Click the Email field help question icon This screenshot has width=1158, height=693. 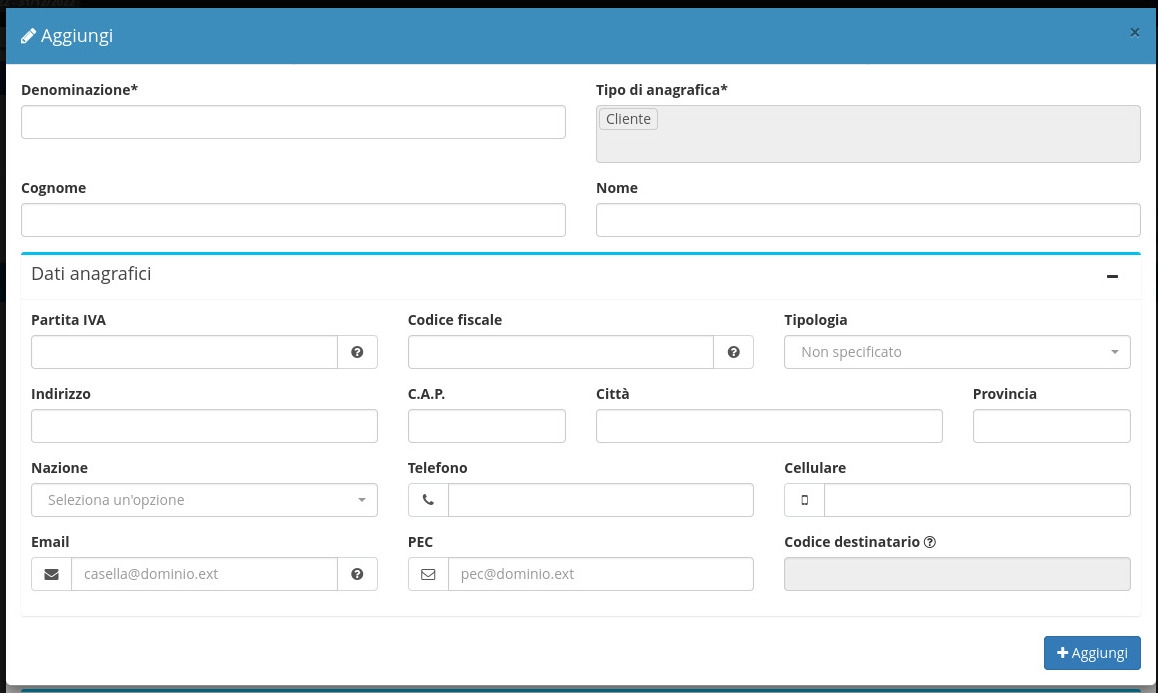click(357, 574)
